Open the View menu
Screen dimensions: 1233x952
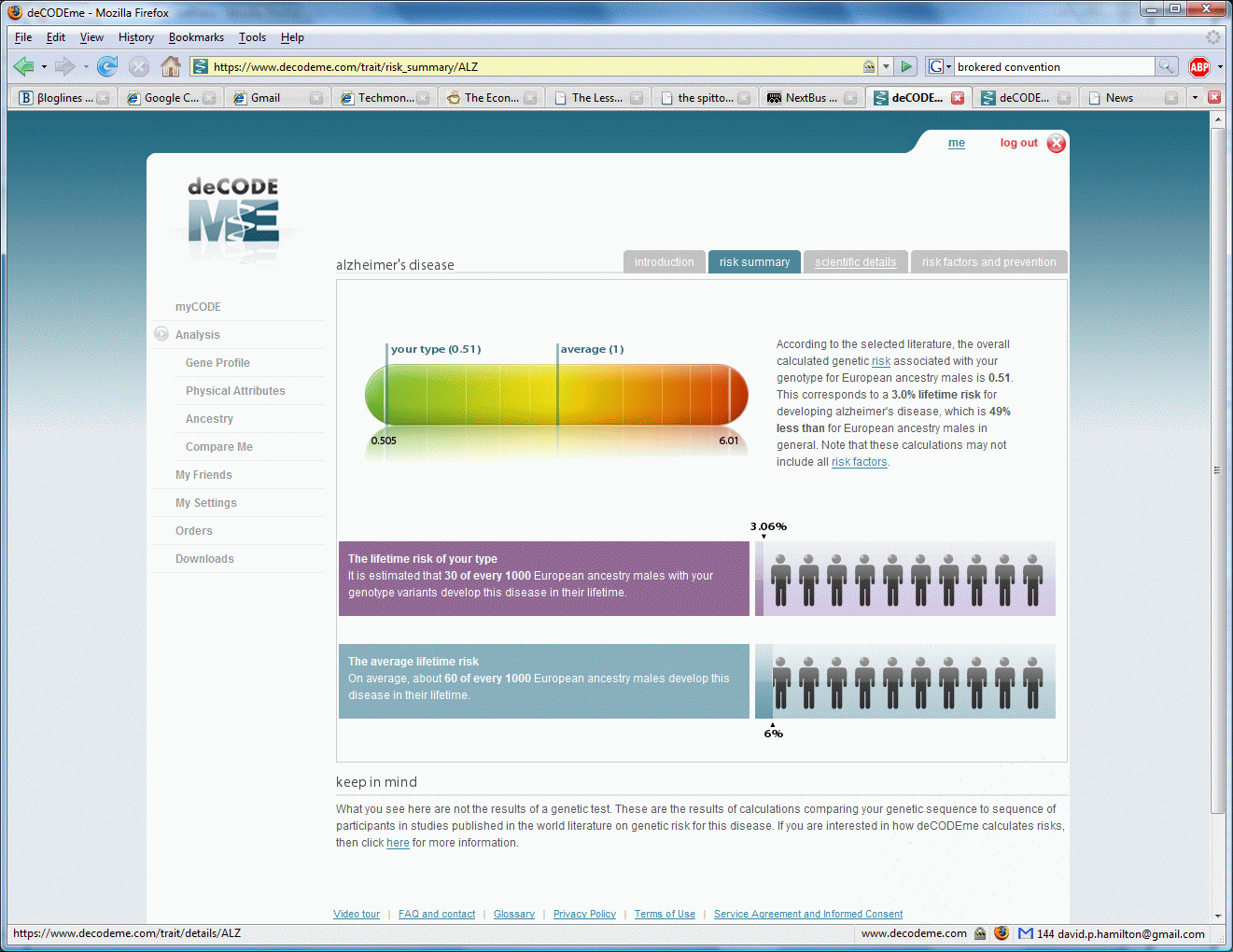(x=91, y=37)
